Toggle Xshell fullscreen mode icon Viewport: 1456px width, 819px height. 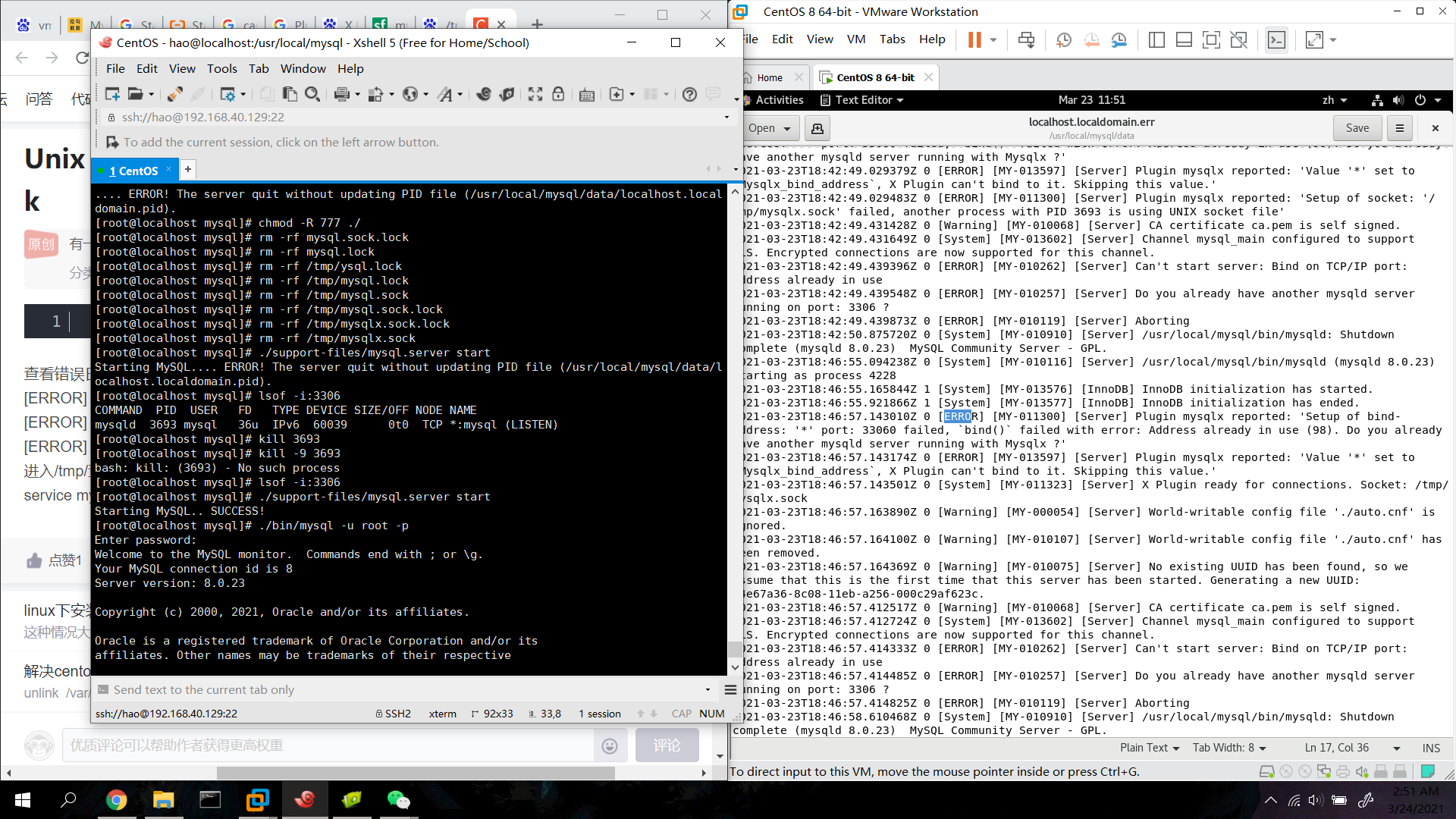point(535,94)
